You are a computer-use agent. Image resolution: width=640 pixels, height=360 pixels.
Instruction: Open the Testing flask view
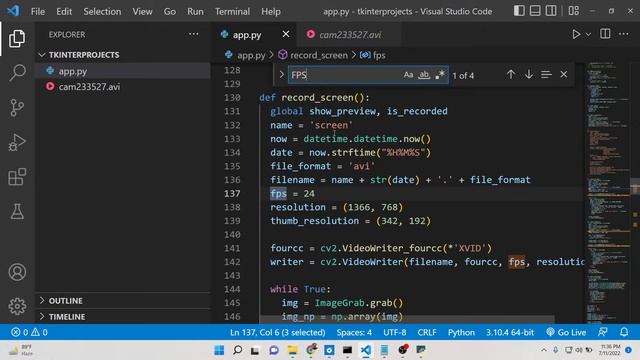coord(17,211)
